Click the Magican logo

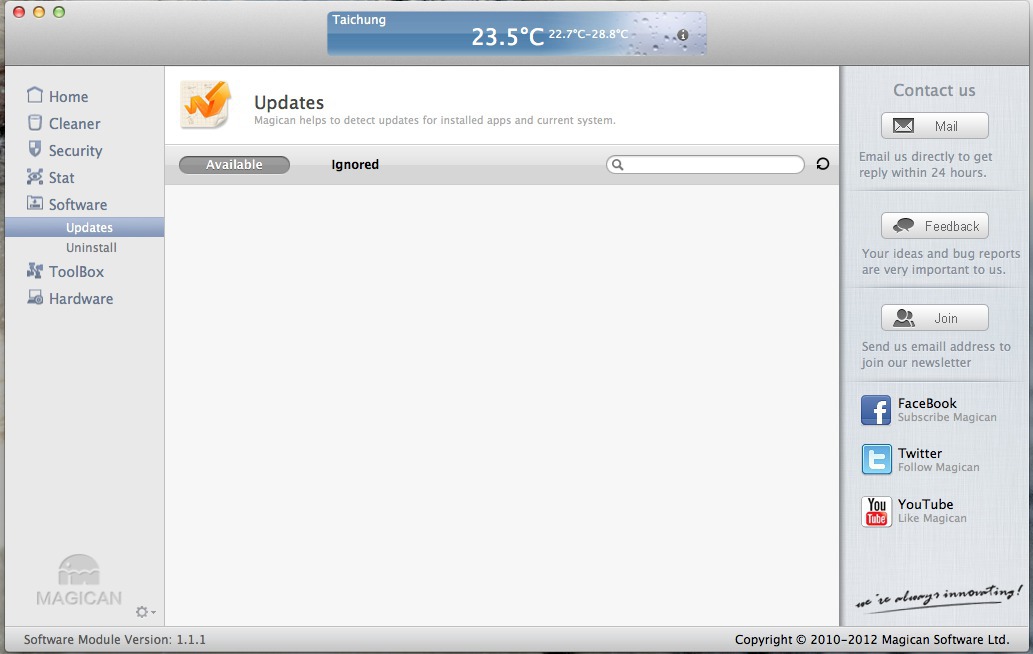point(79,580)
